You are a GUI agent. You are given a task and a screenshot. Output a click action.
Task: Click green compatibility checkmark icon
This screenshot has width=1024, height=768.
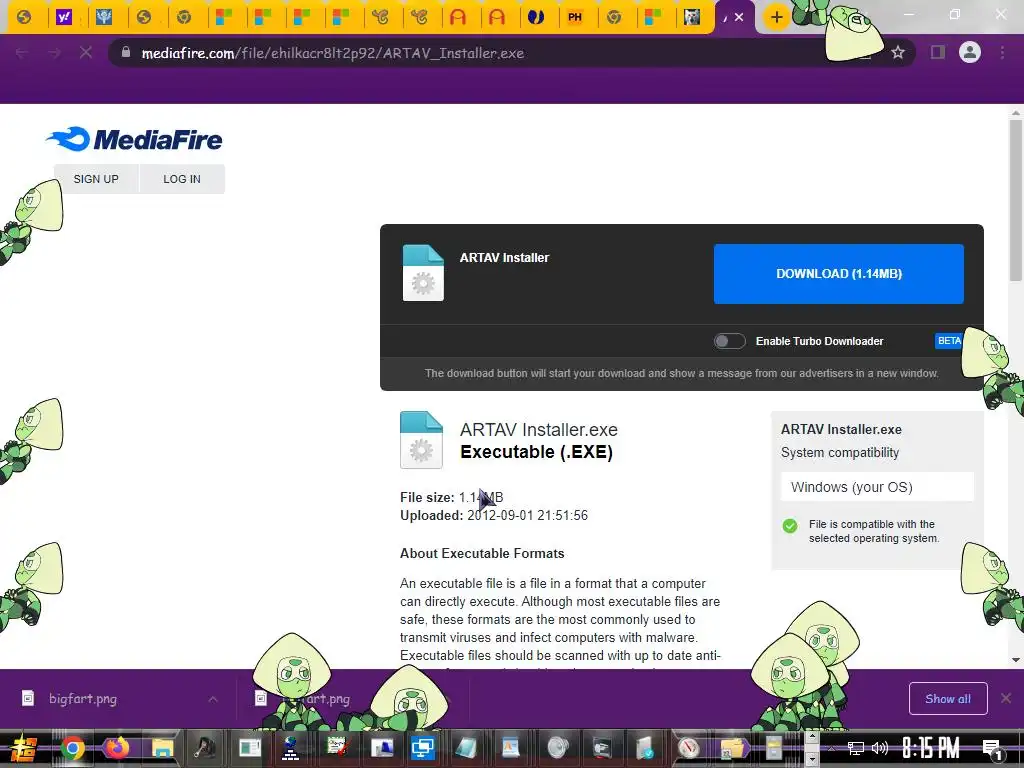pos(790,526)
